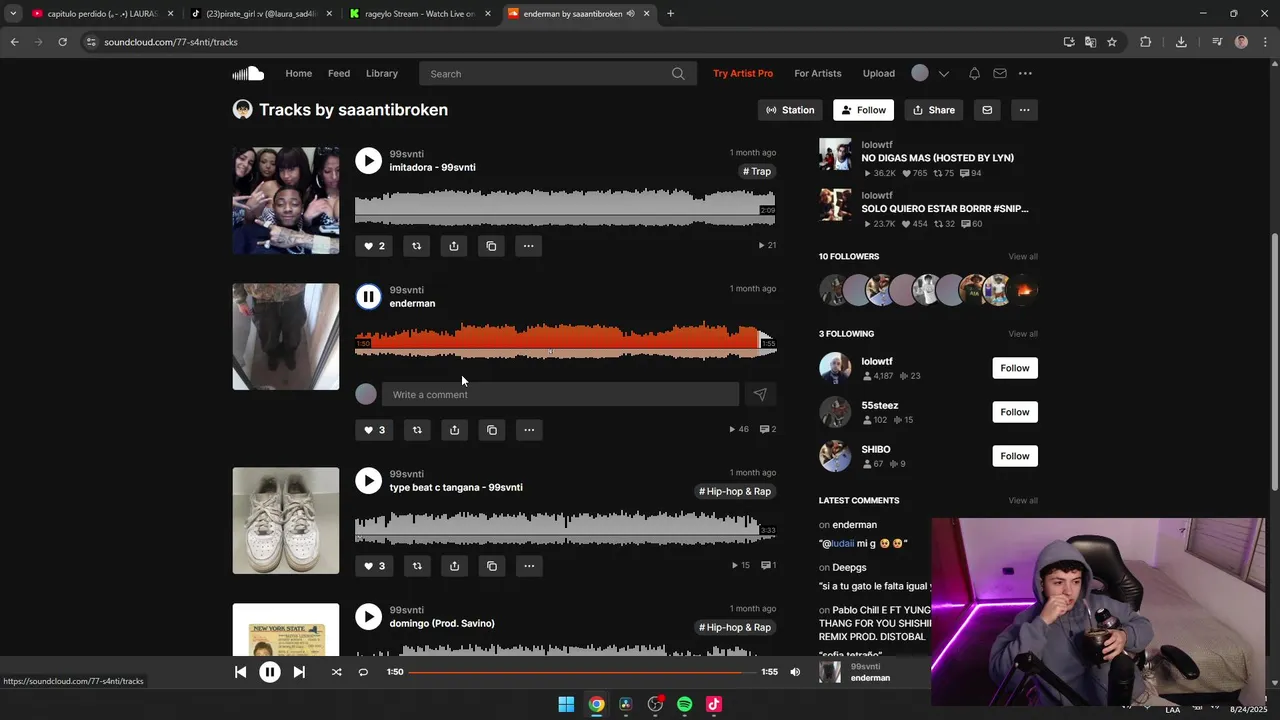1280x720 pixels.
Task: Click the Share profile button
Action: pos(934,110)
